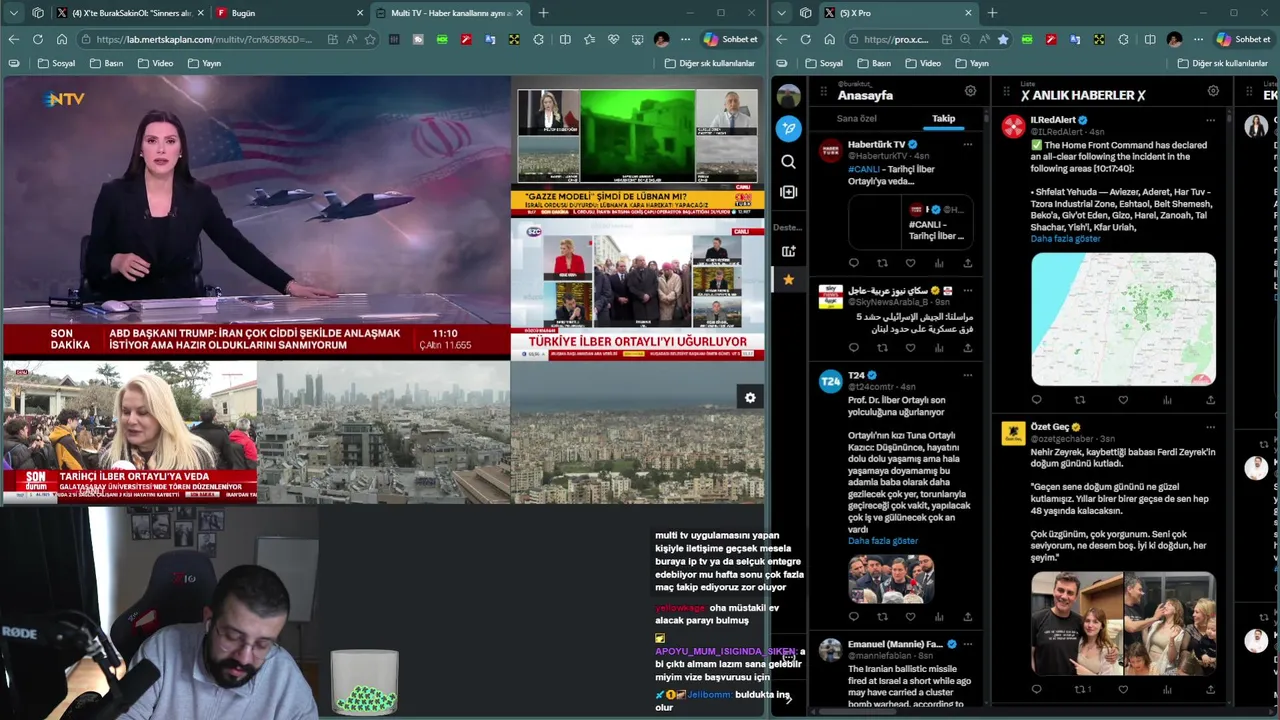Open a new tab in right browser
Viewport: 1280px width, 720px height.
[991, 13]
